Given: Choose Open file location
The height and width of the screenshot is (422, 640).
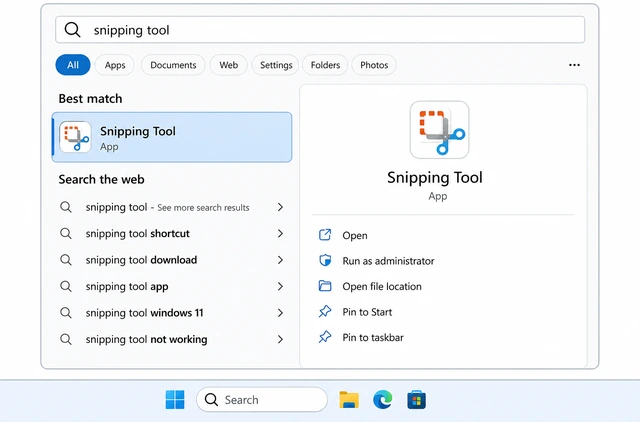Looking at the screenshot, I should click(382, 287).
